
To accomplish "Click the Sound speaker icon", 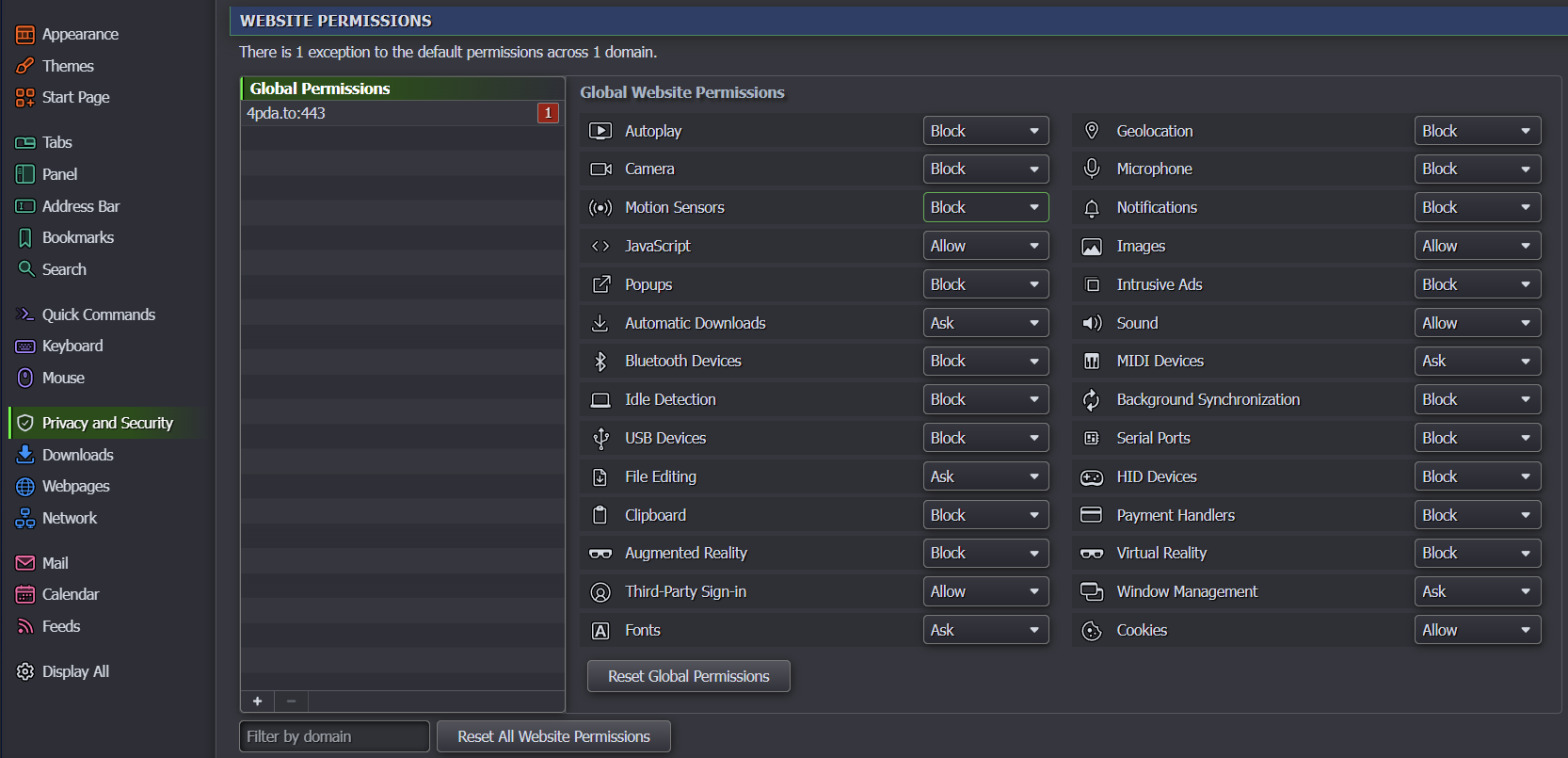I will 1092,323.
